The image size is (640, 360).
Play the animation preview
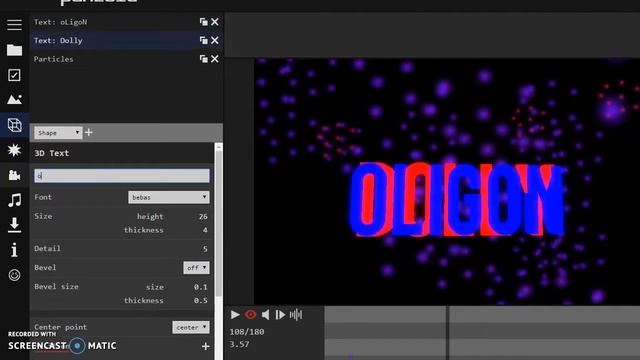point(235,315)
